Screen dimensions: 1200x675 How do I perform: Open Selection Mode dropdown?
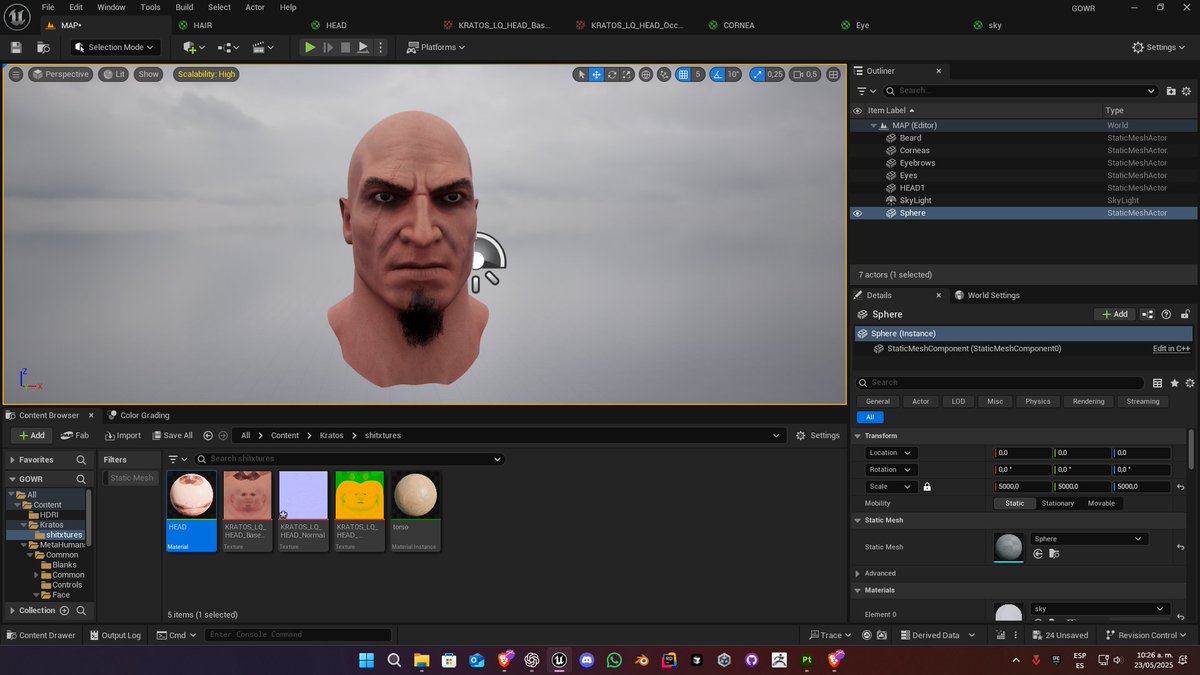(x=115, y=47)
